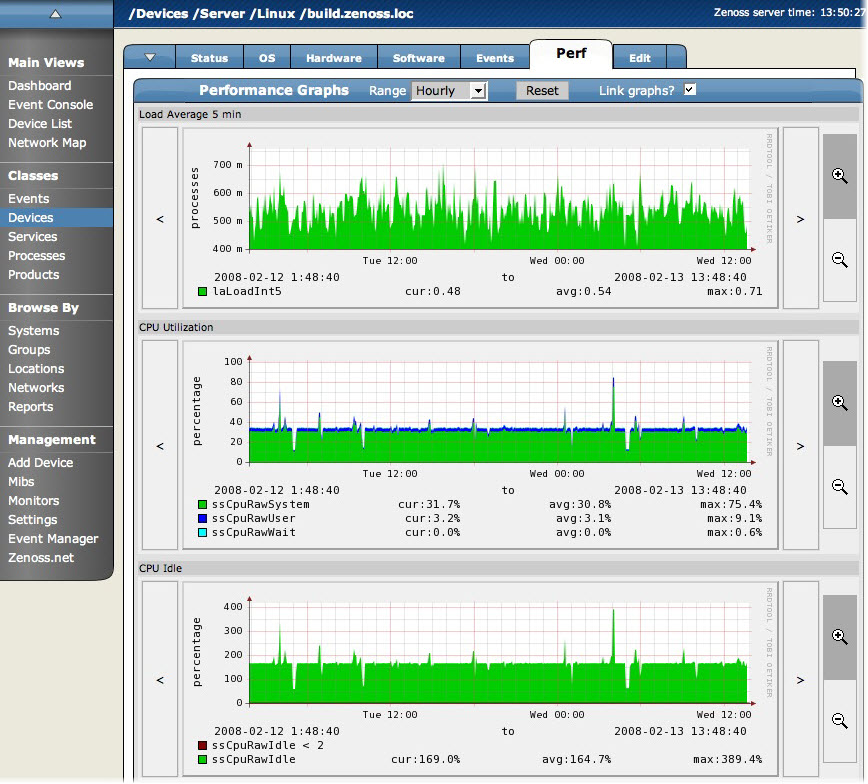Image resolution: width=868 pixels, height=784 pixels.
Task: Zoom in on CPU Utilization graph
Action: [840, 401]
